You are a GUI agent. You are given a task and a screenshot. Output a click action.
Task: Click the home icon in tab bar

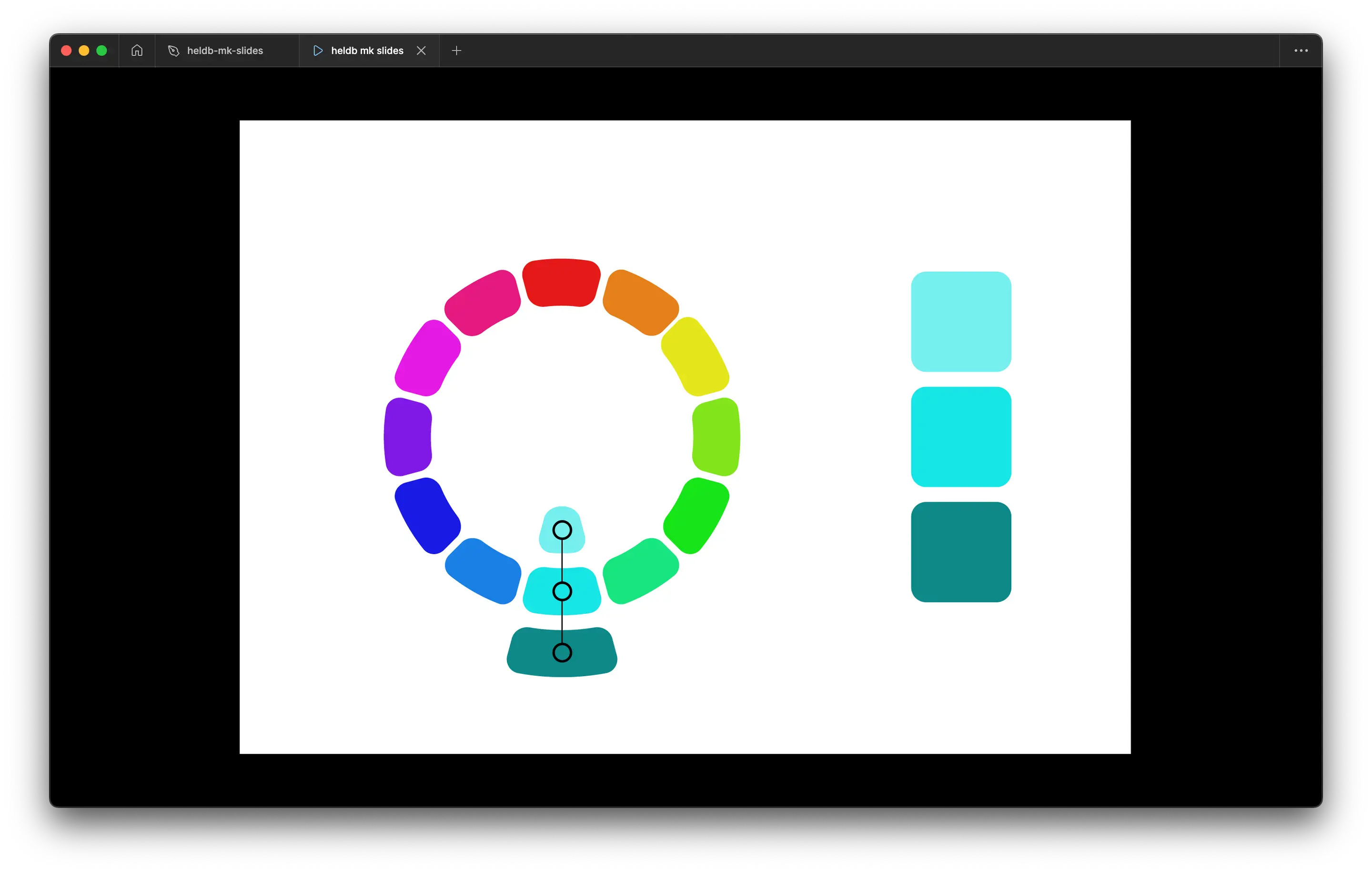(137, 51)
